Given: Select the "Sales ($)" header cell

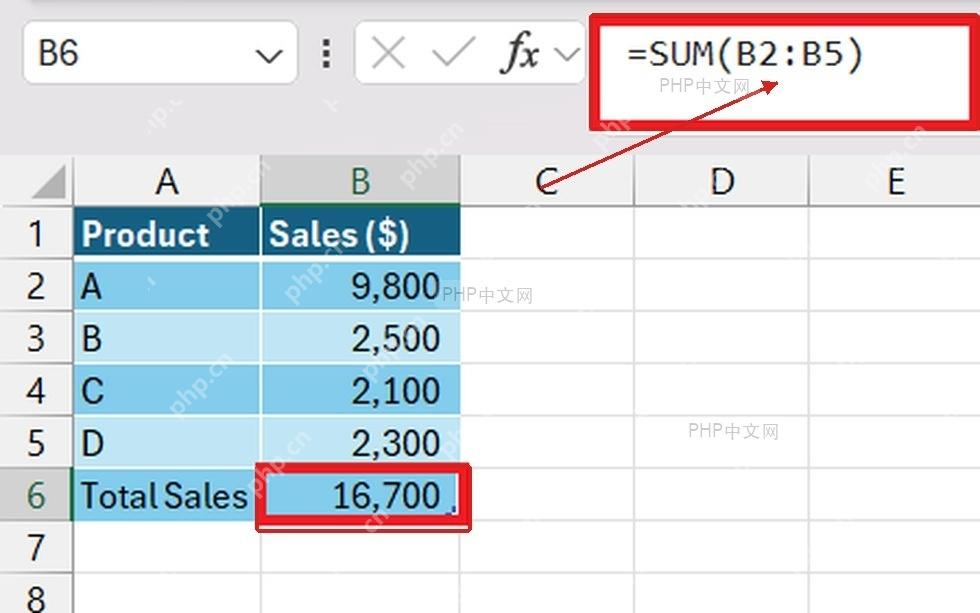Looking at the screenshot, I should pos(361,233).
